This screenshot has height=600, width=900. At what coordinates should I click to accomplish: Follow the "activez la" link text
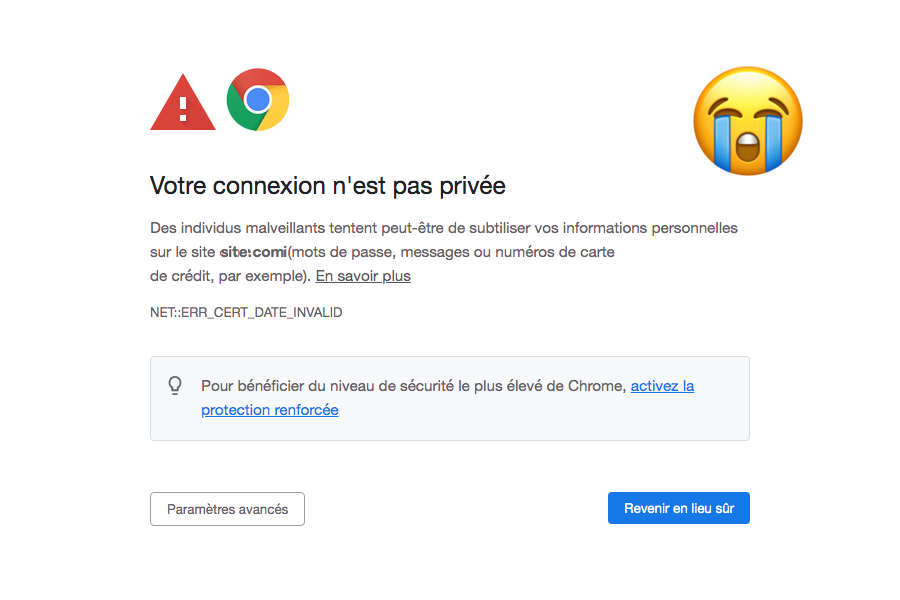(x=662, y=386)
